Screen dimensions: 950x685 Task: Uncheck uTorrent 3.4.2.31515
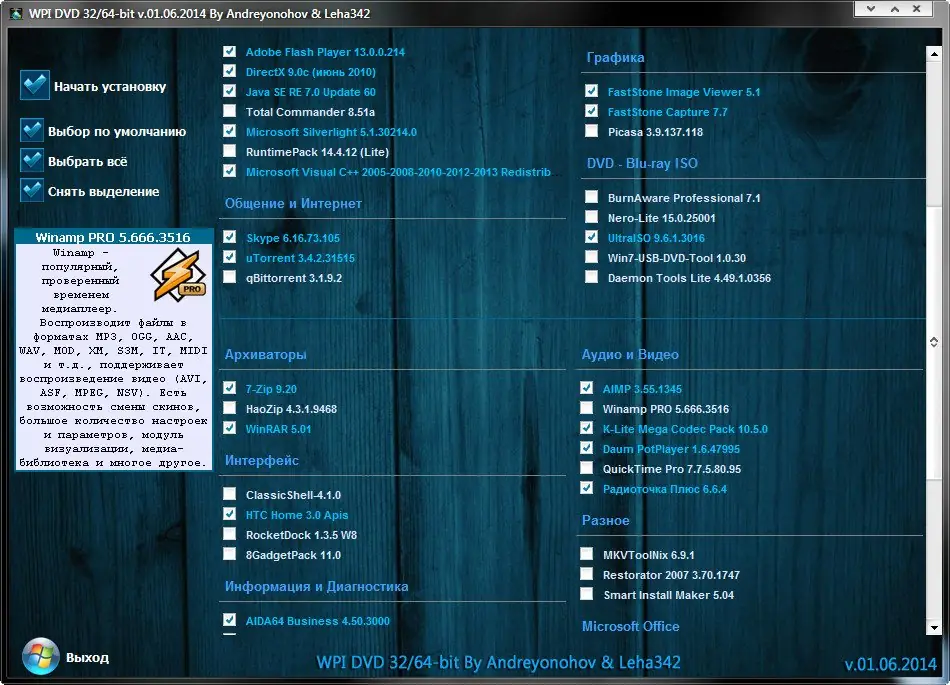point(230,257)
